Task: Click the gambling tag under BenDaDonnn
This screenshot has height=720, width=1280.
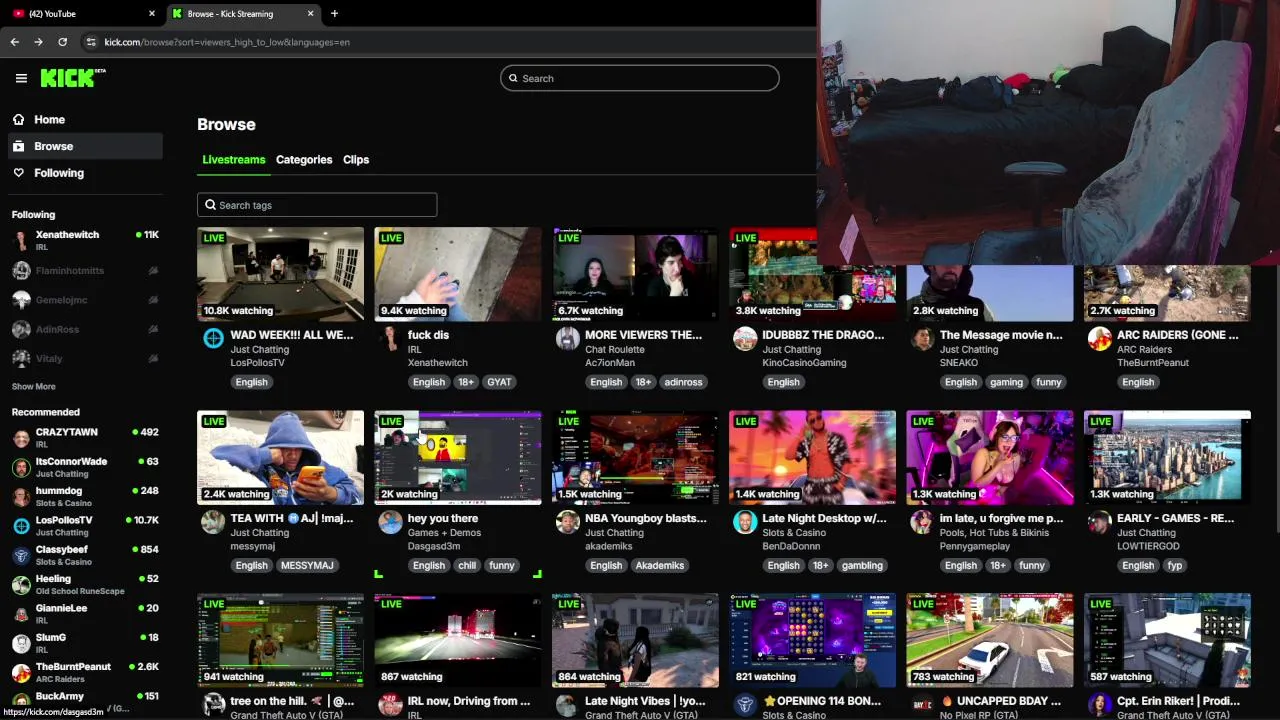Action: tap(862, 565)
